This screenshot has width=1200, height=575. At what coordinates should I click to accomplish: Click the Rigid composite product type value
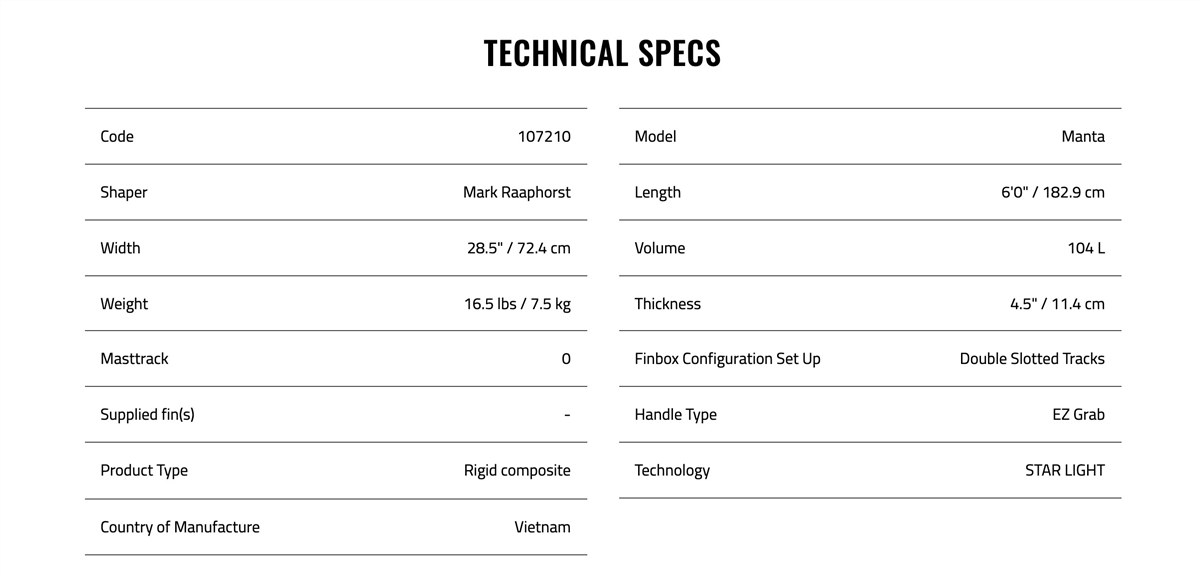pyautogui.click(x=517, y=470)
